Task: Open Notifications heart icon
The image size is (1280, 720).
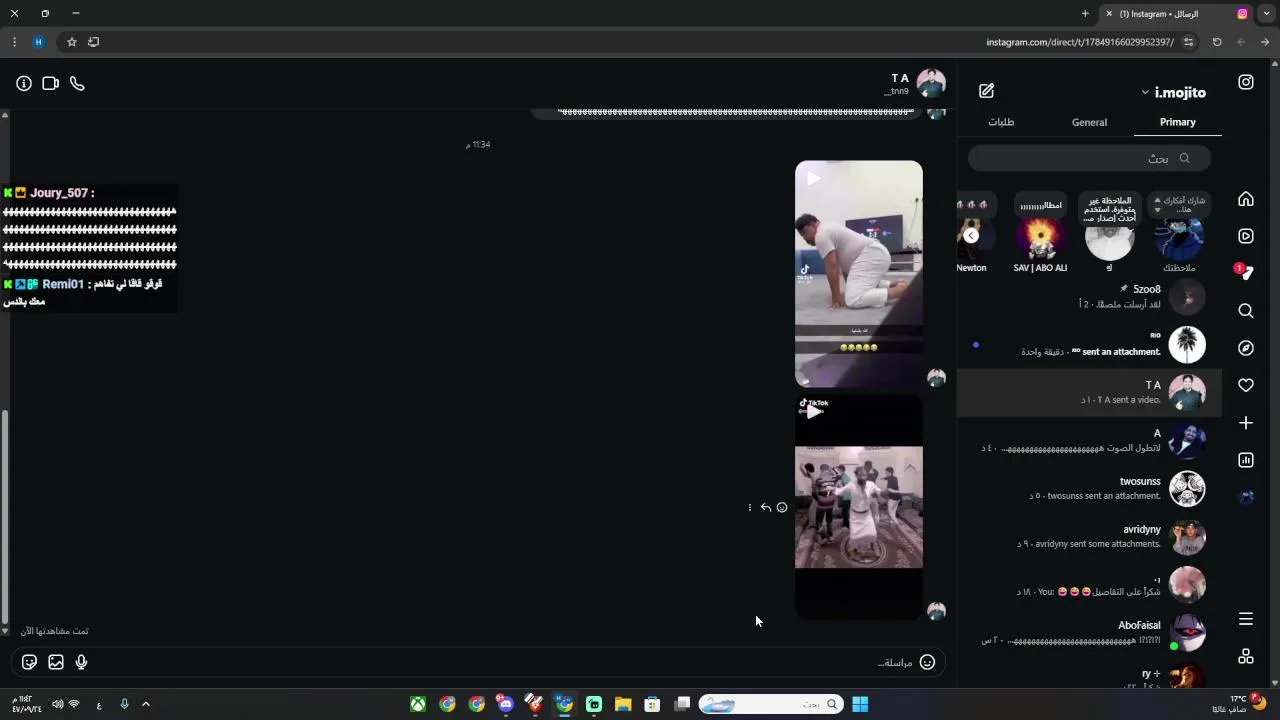Action: click(1246, 385)
